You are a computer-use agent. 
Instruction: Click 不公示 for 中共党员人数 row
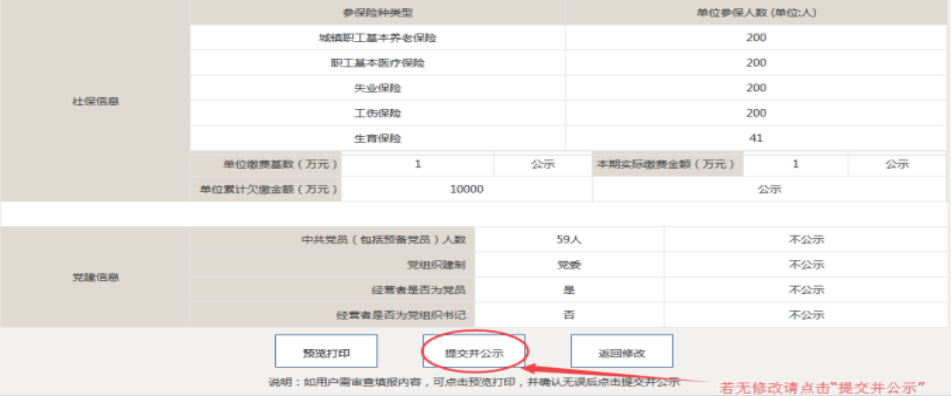coord(806,240)
